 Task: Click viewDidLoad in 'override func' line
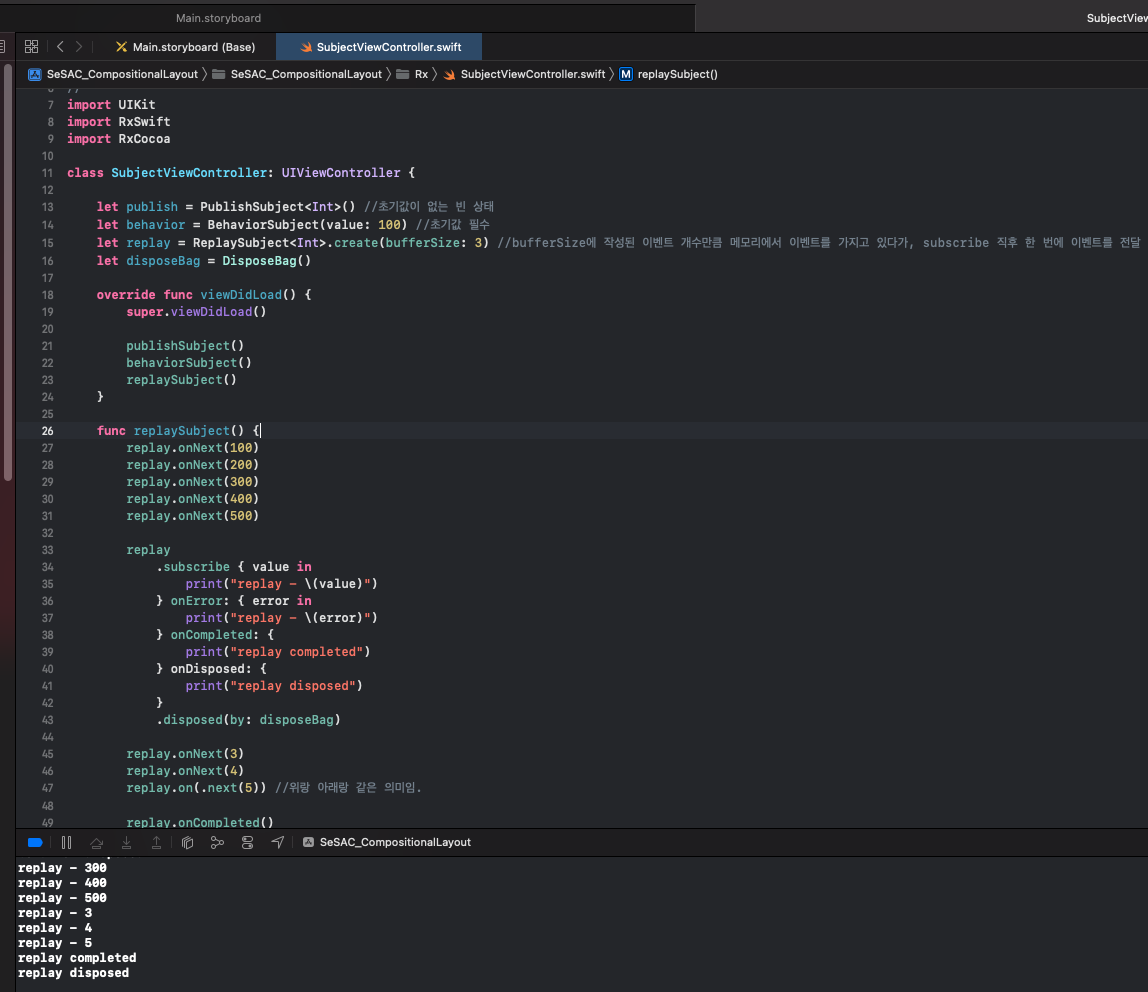click(x=241, y=295)
